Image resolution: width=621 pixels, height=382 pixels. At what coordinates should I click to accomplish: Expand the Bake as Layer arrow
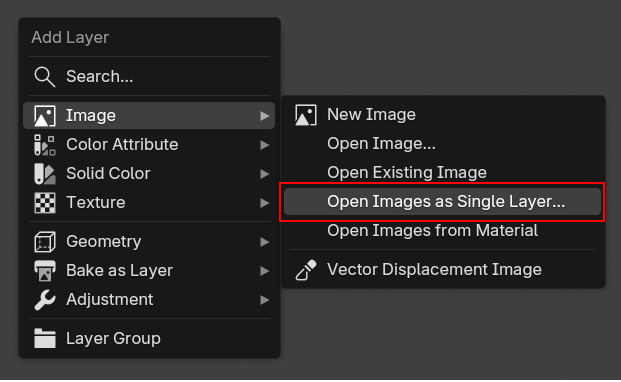click(264, 271)
